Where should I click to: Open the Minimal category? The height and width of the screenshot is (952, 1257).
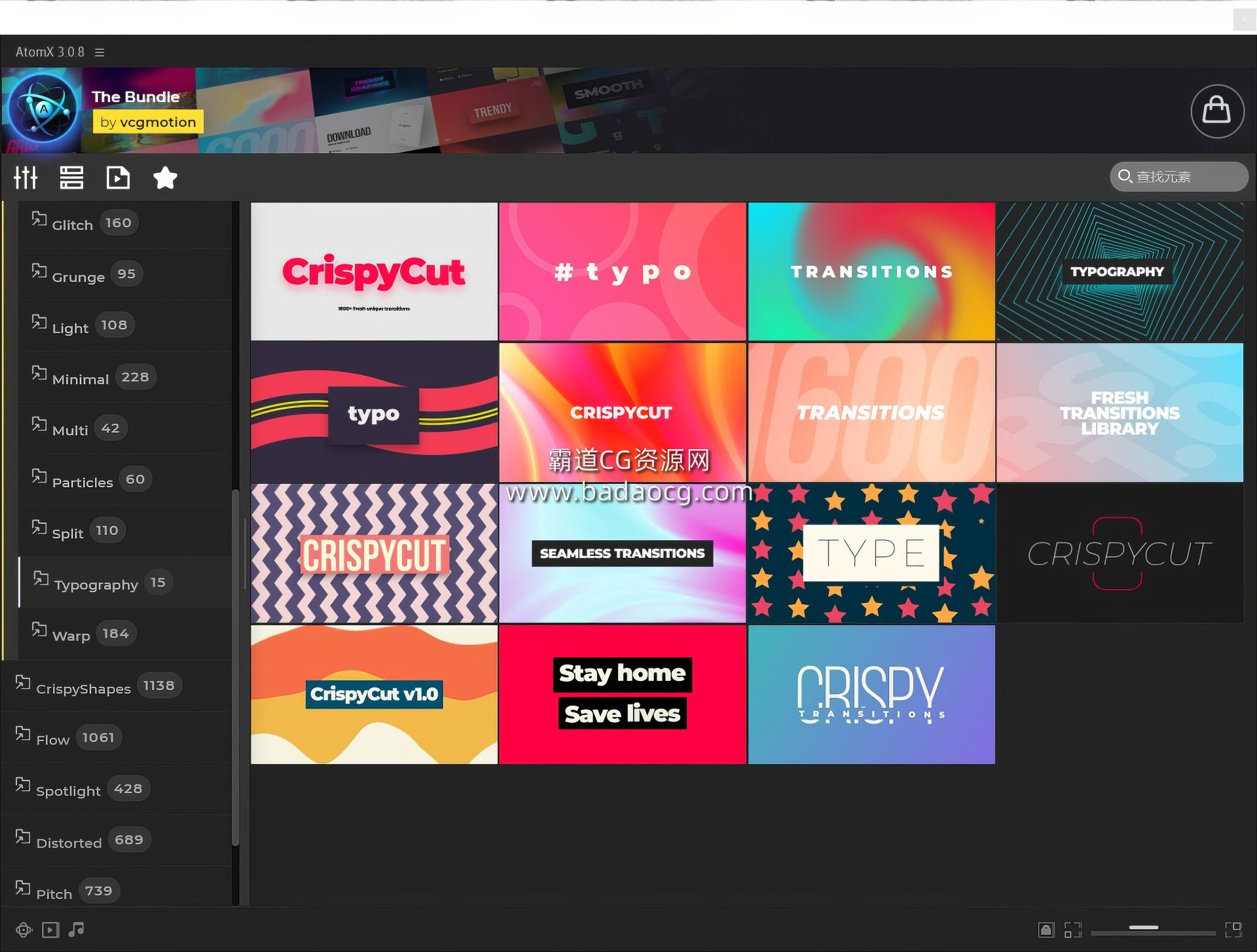(124, 377)
